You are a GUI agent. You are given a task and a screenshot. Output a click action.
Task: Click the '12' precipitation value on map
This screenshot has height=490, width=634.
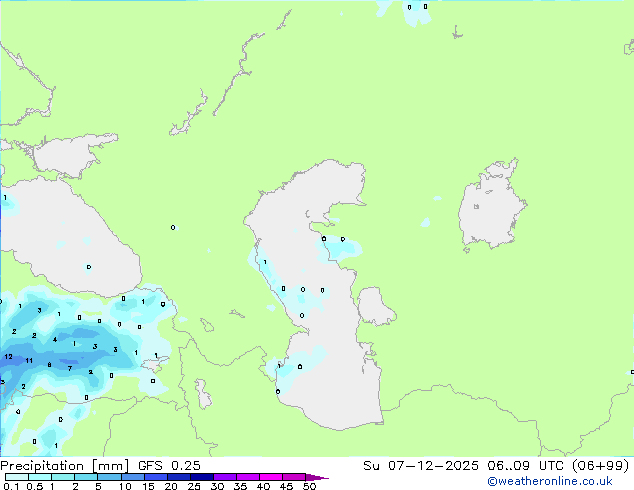click(x=8, y=357)
